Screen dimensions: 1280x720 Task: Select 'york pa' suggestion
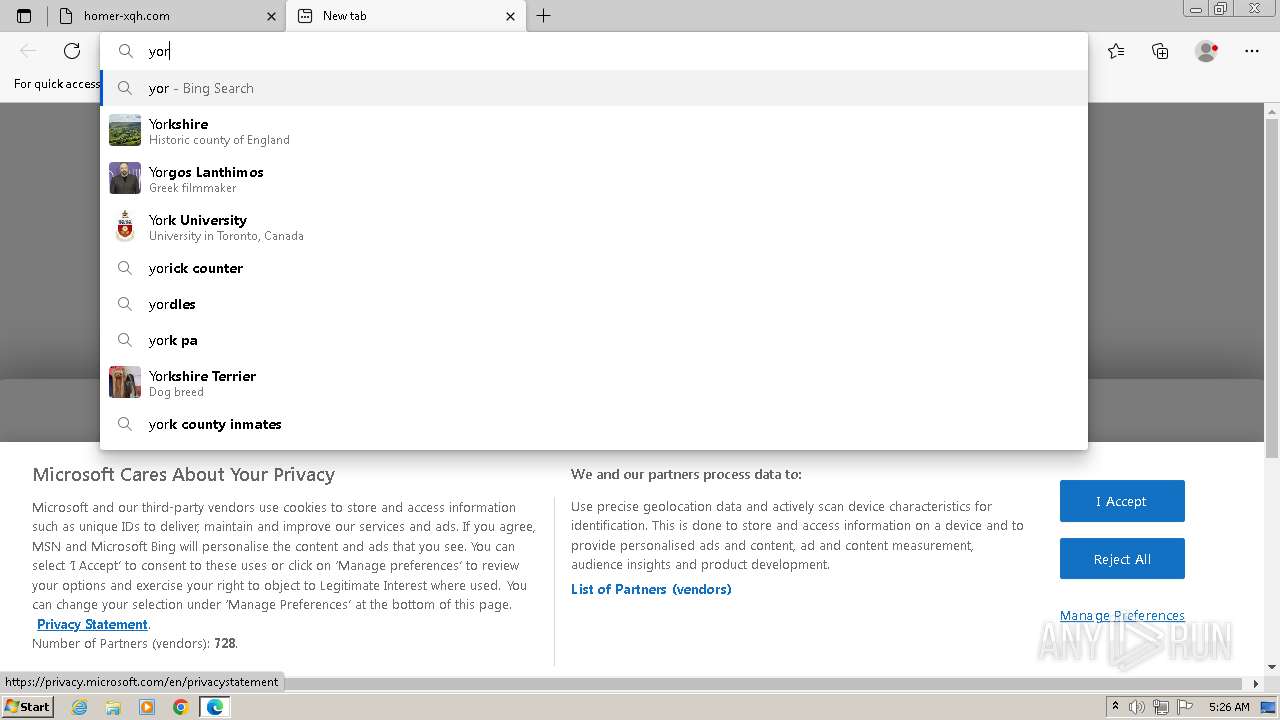click(x=594, y=340)
